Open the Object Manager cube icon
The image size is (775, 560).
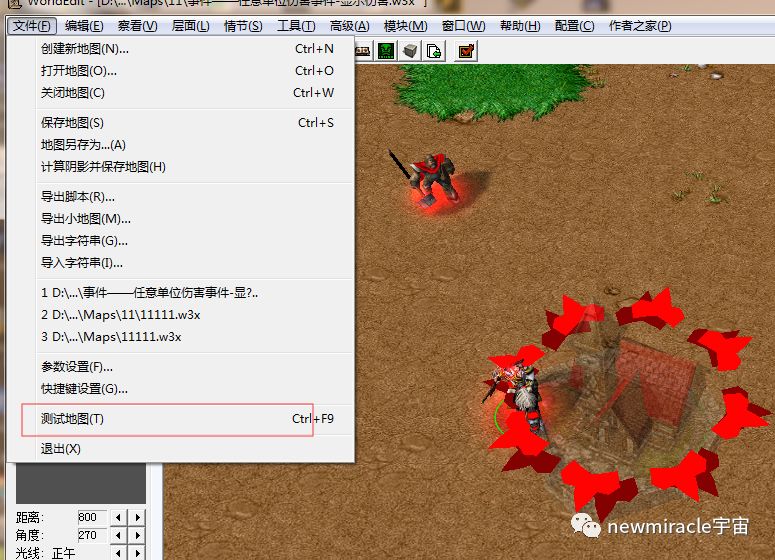click(x=410, y=50)
